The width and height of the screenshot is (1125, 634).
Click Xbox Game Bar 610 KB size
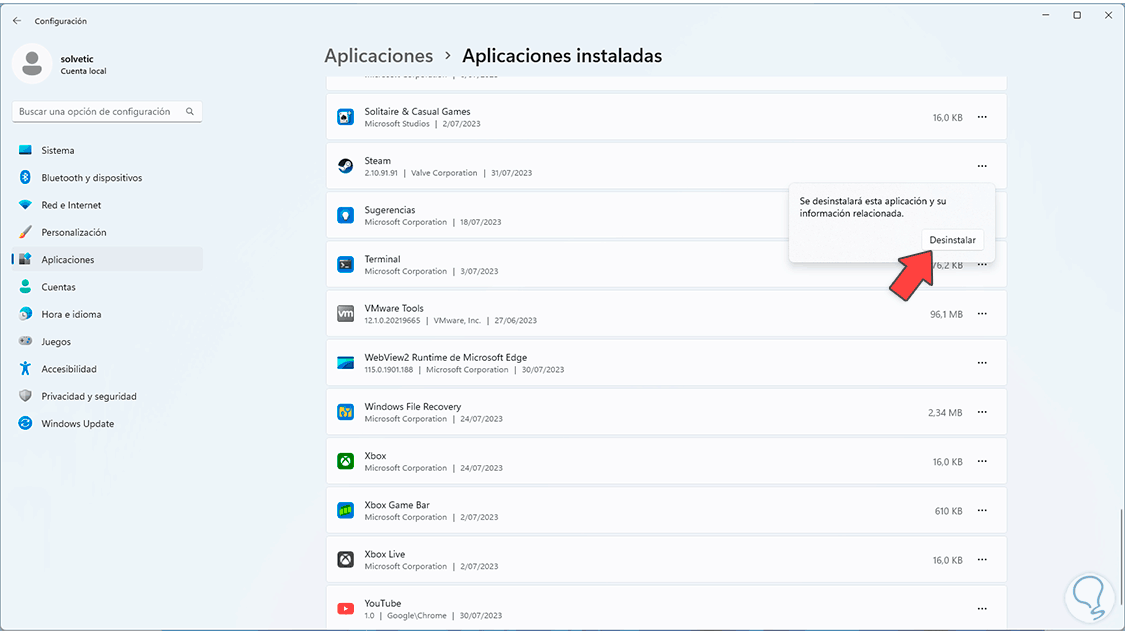949,511
